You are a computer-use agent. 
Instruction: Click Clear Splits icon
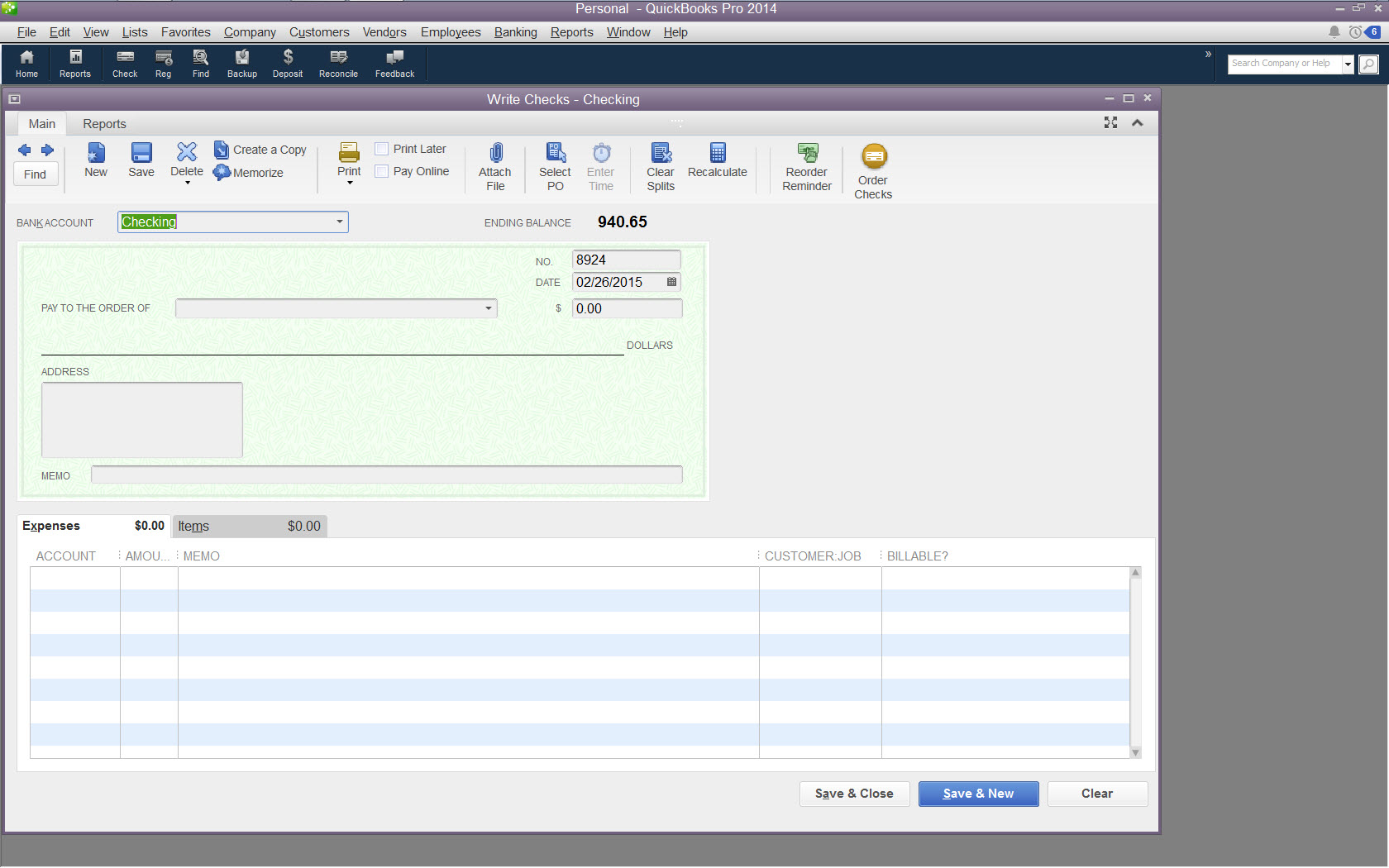pyautogui.click(x=661, y=167)
